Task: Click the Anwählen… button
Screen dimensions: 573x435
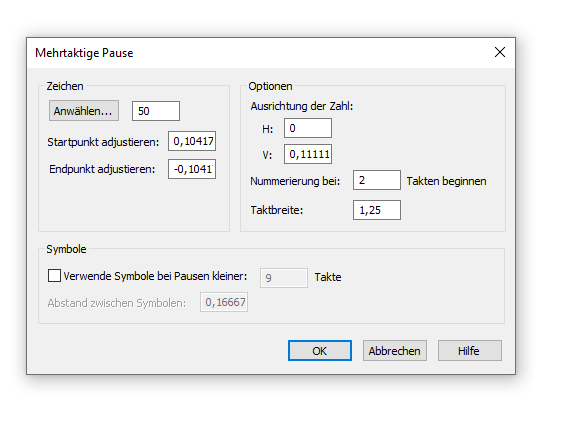Action: pyautogui.click(x=84, y=111)
